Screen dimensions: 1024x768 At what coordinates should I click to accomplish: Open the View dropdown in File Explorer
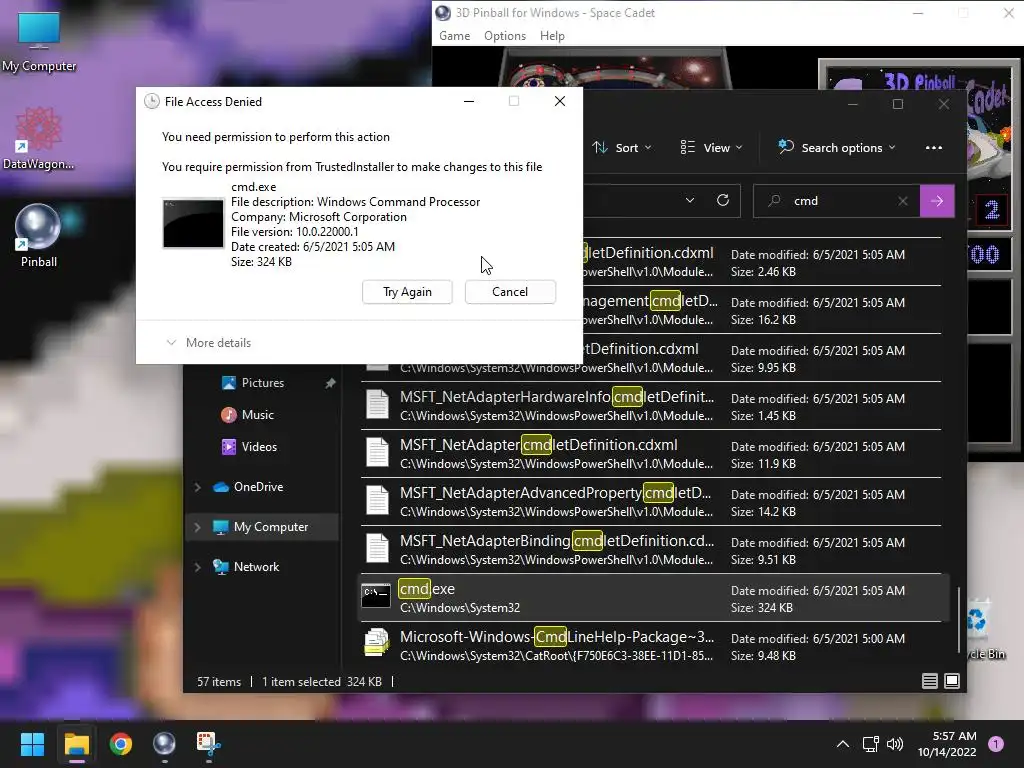coord(711,148)
